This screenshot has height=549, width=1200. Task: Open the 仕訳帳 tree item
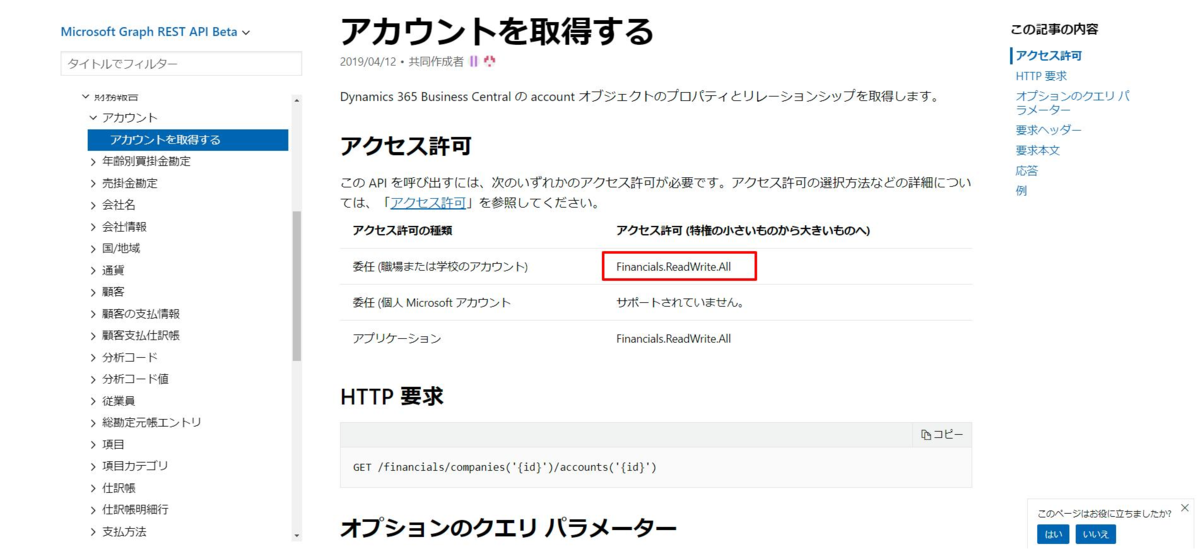pyautogui.click(x=118, y=488)
